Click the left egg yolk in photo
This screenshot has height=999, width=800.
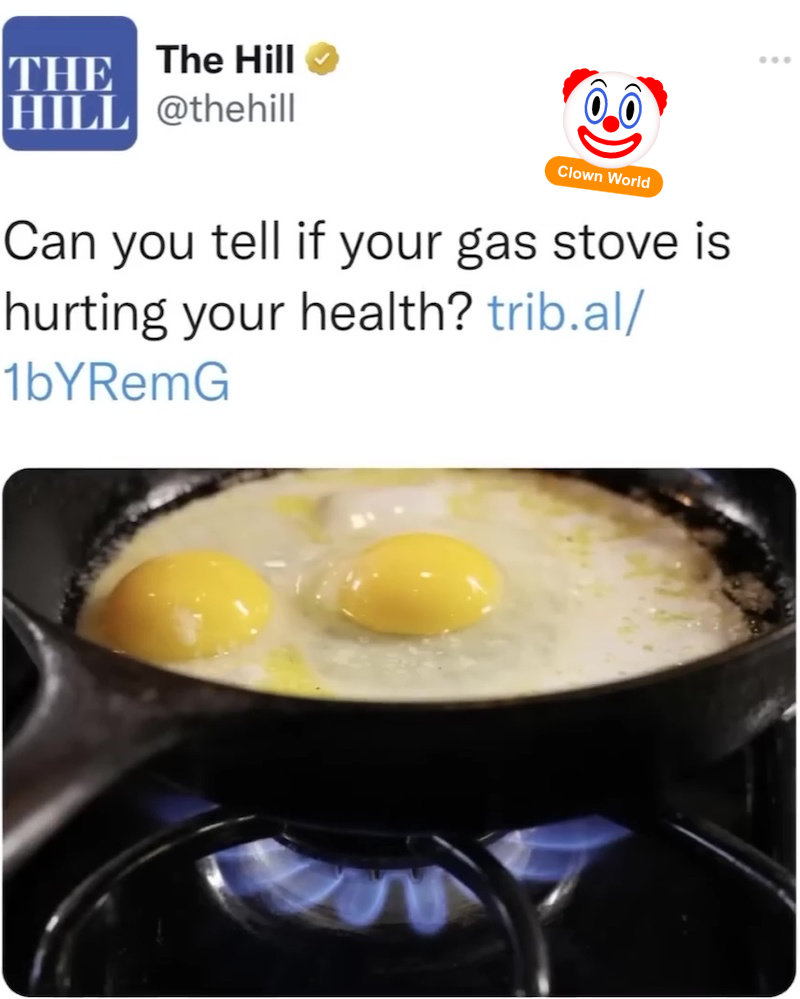click(184, 604)
